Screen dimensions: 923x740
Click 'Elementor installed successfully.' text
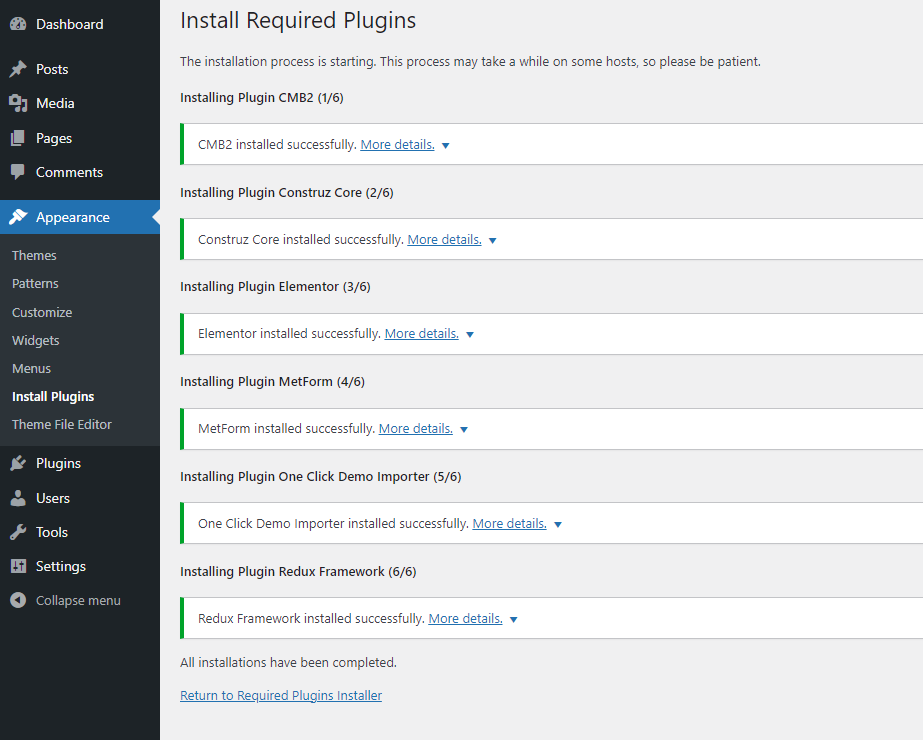(x=289, y=334)
